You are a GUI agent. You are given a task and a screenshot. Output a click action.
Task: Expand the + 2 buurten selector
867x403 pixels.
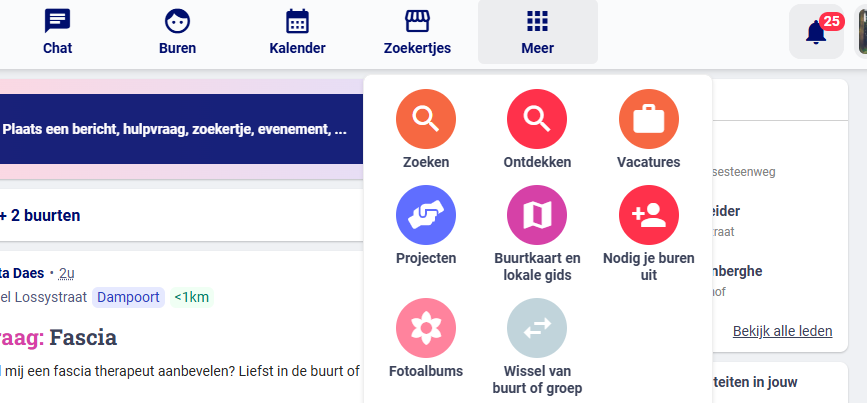click(x=40, y=215)
